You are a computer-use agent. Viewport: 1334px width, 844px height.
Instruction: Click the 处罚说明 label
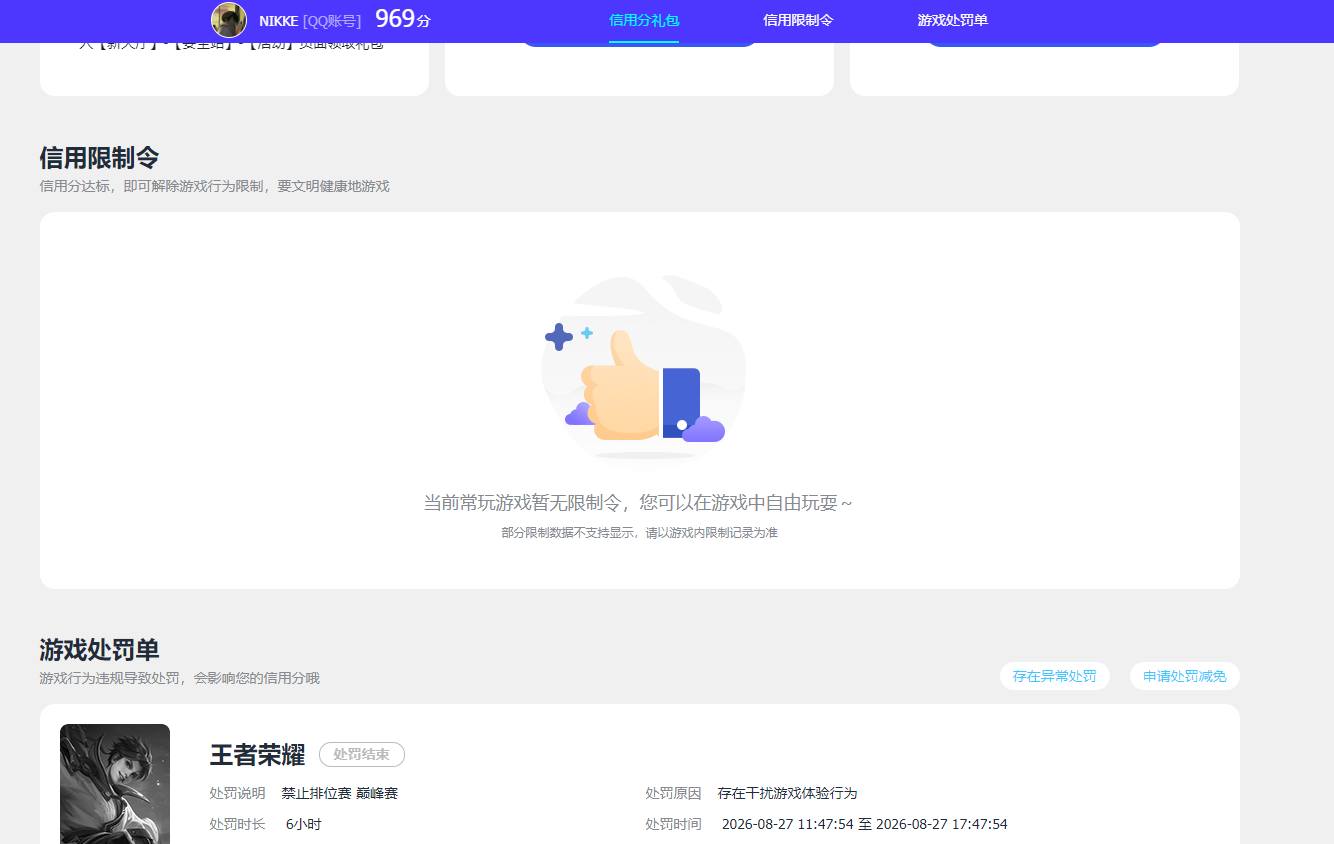pos(237,793)
